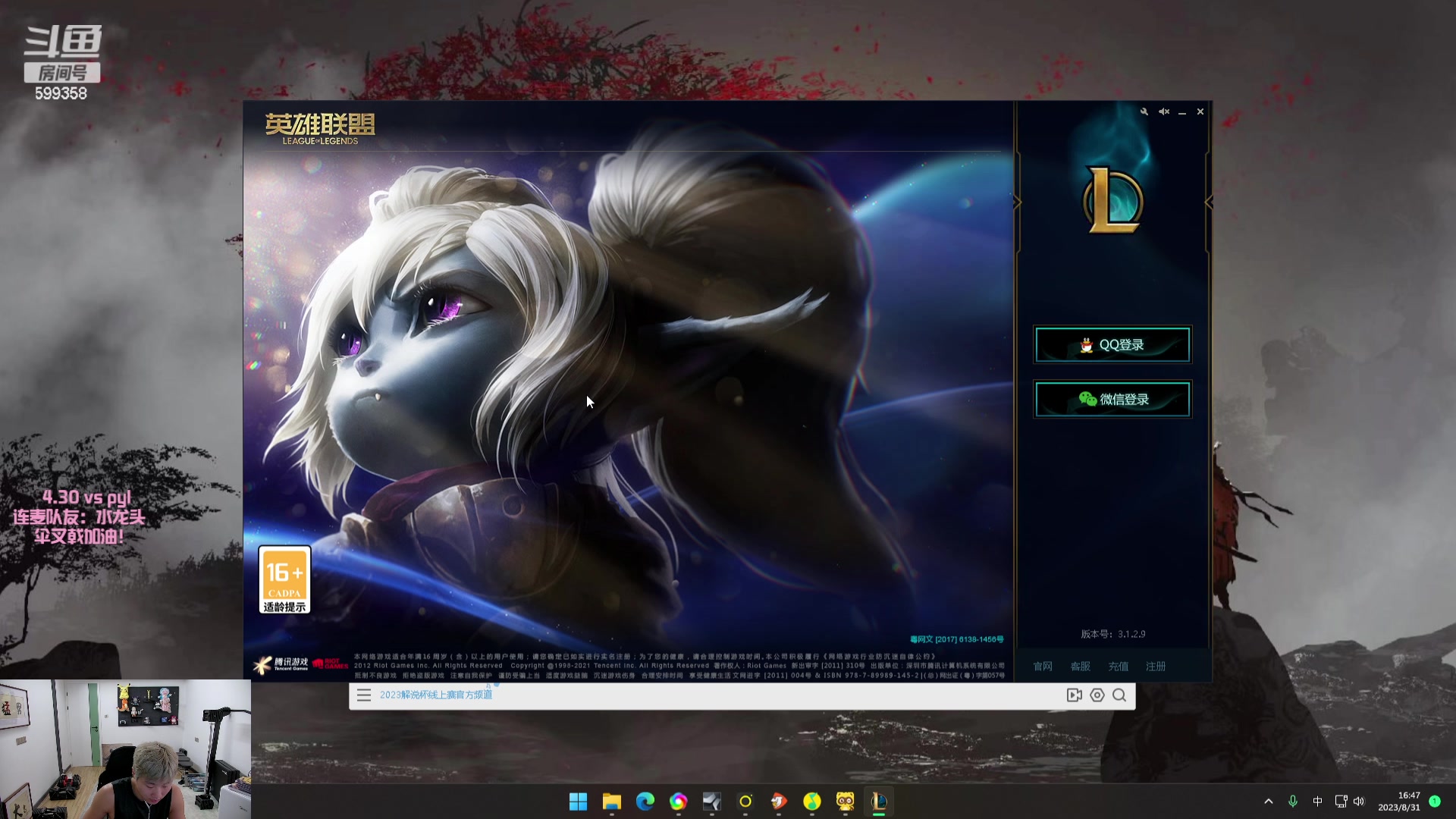Click the video camera icon in bottom bar
The height and width of the screenshot is (819, 1456).
(x=1075, y=695)
